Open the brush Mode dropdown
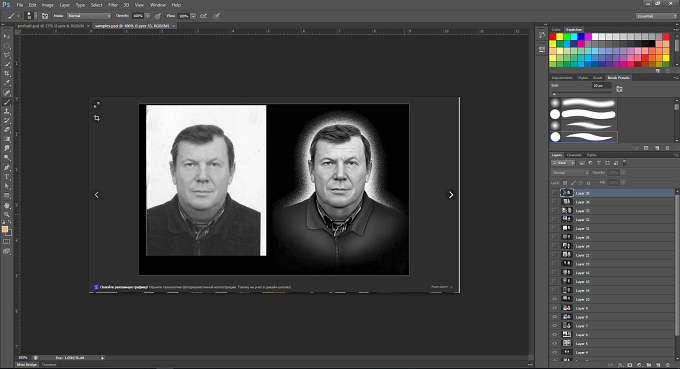680x369 pixels. point(89,16)
